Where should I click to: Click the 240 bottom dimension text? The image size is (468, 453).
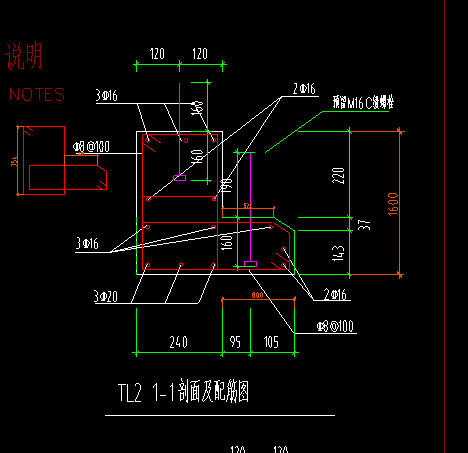tap(179, 342)
